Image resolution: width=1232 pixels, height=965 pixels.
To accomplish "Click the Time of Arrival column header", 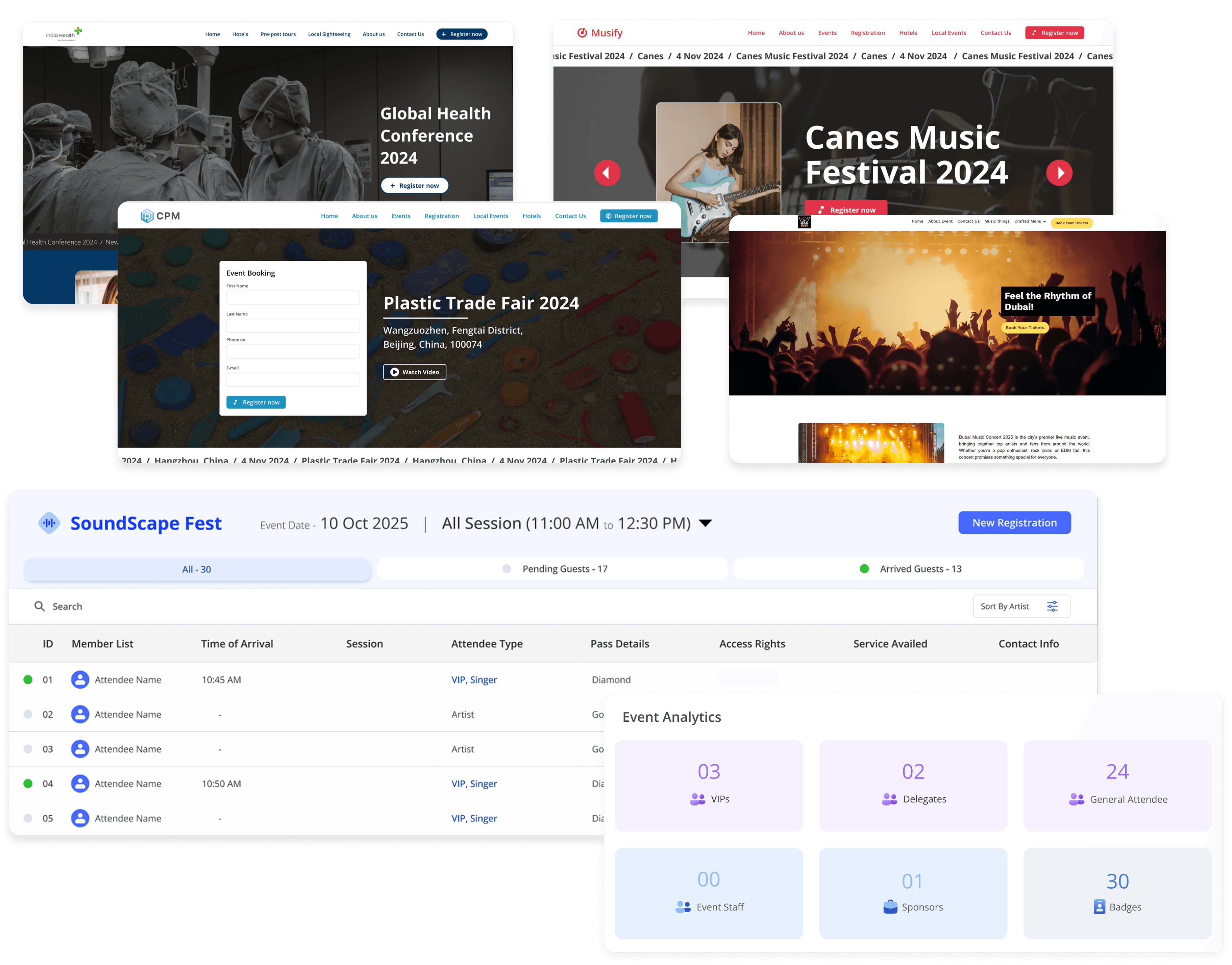I will (x=237, y=644).
